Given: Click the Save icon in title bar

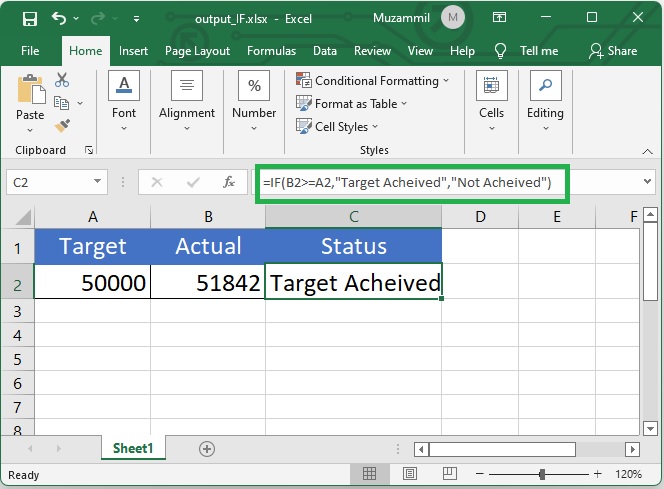Looking at the screenshot, I should pos(29,19).
